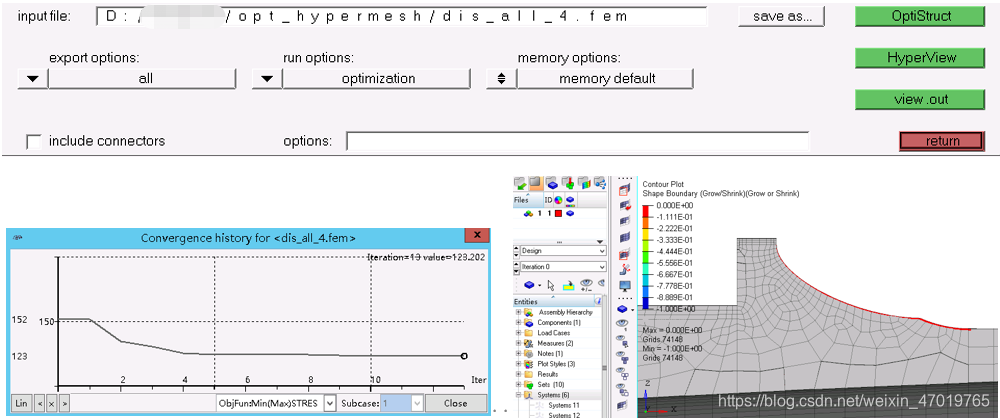Toggle the memory options stepper arrow
Screen dimensions: 1000x420
click(500, 79)
